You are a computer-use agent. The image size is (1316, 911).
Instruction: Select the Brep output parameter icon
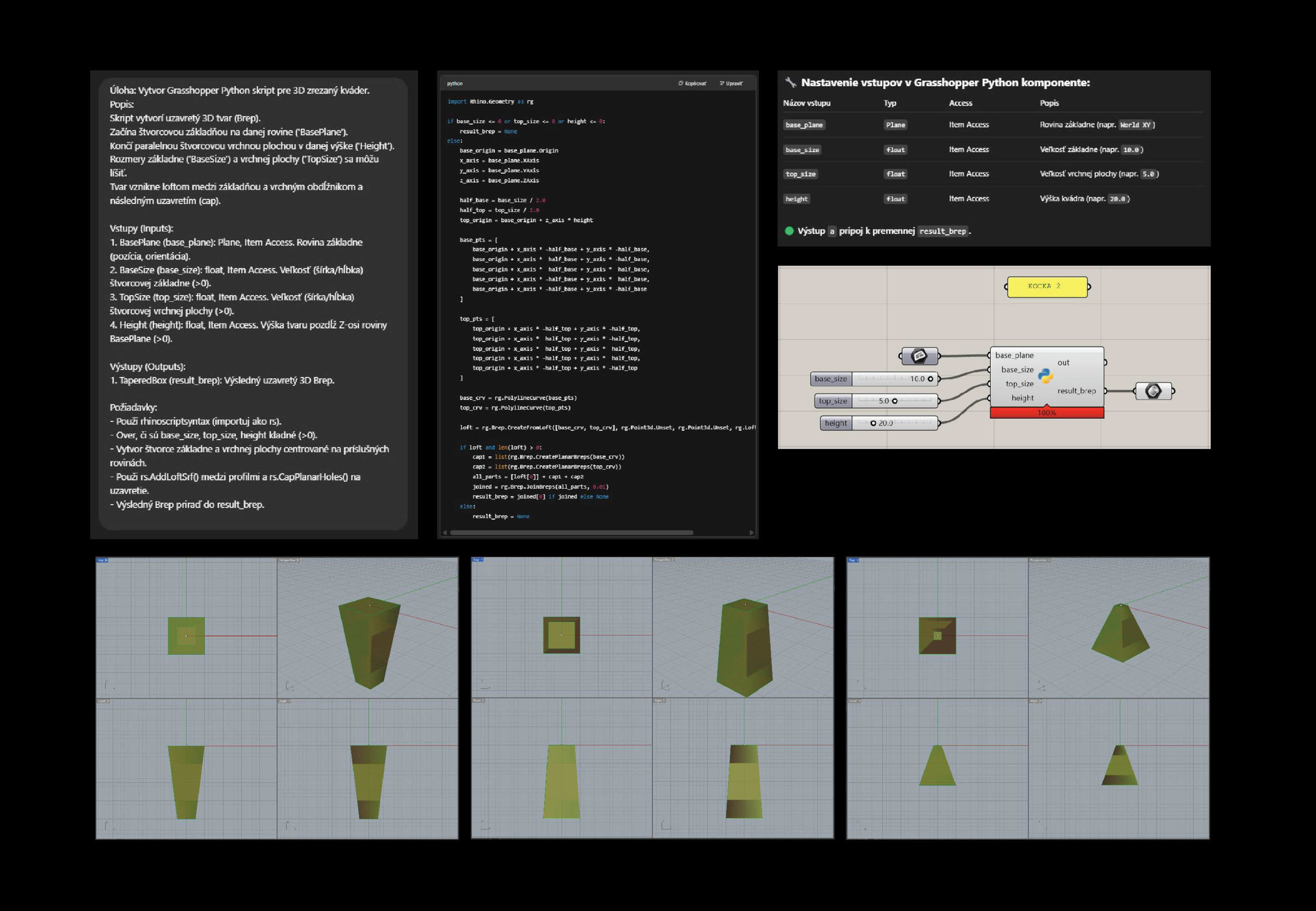tap(1153, 391)
